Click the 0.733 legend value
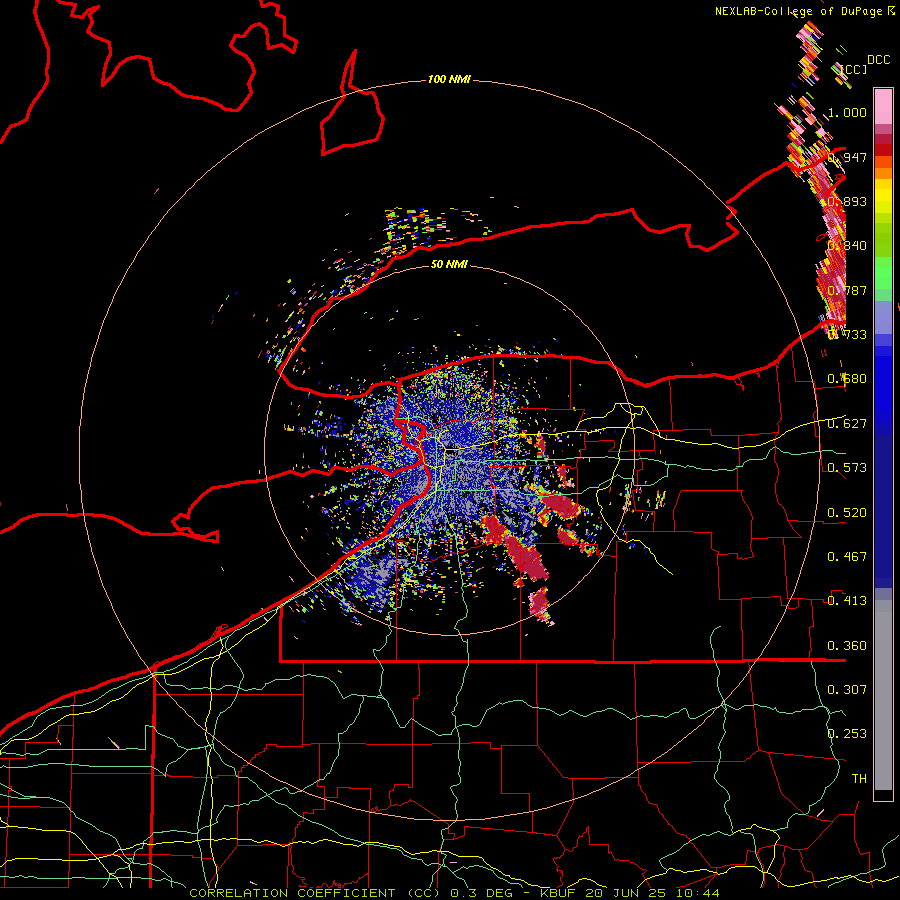 tap(847, 335)
